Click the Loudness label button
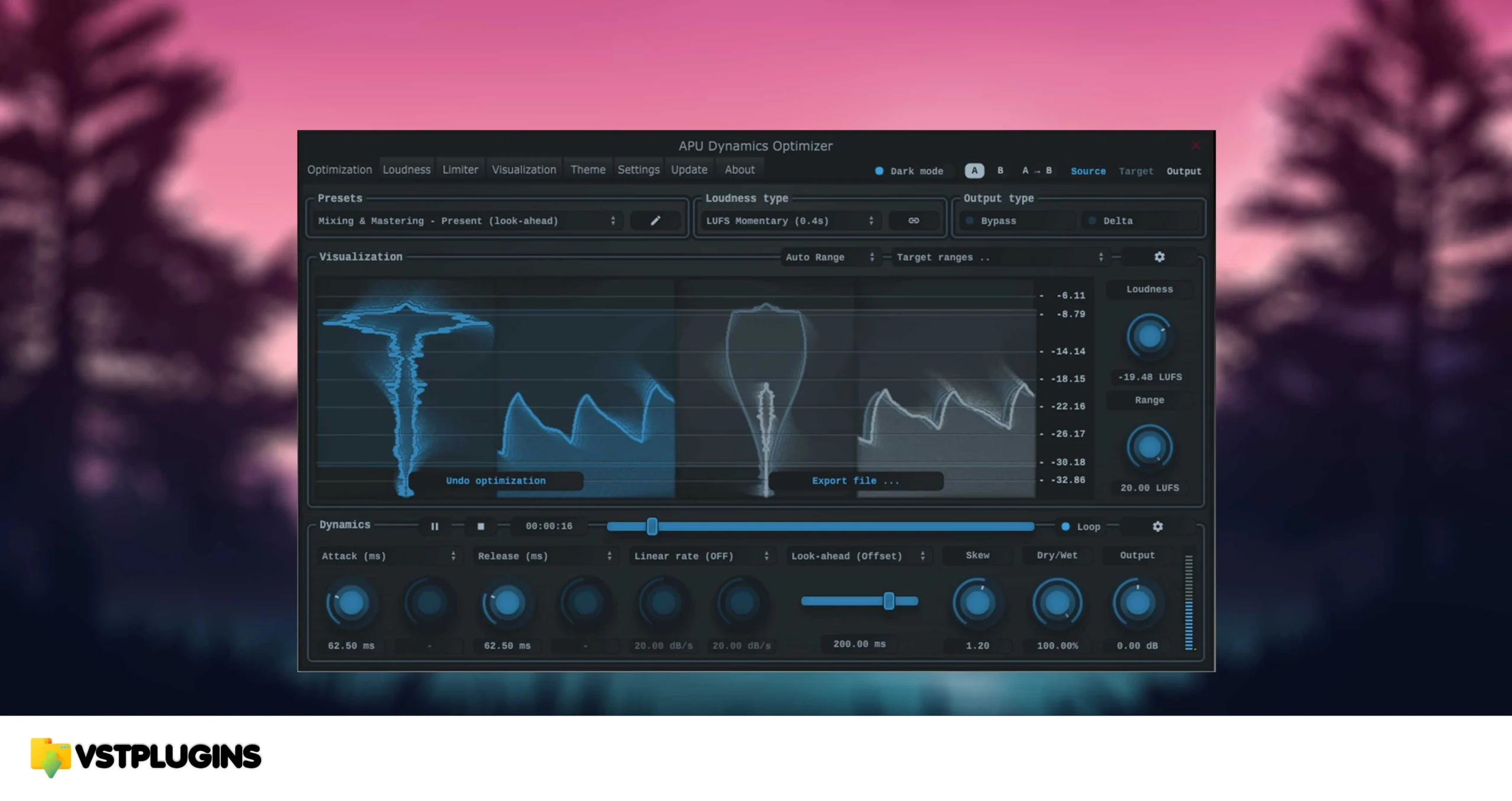 click(1149, 289)
